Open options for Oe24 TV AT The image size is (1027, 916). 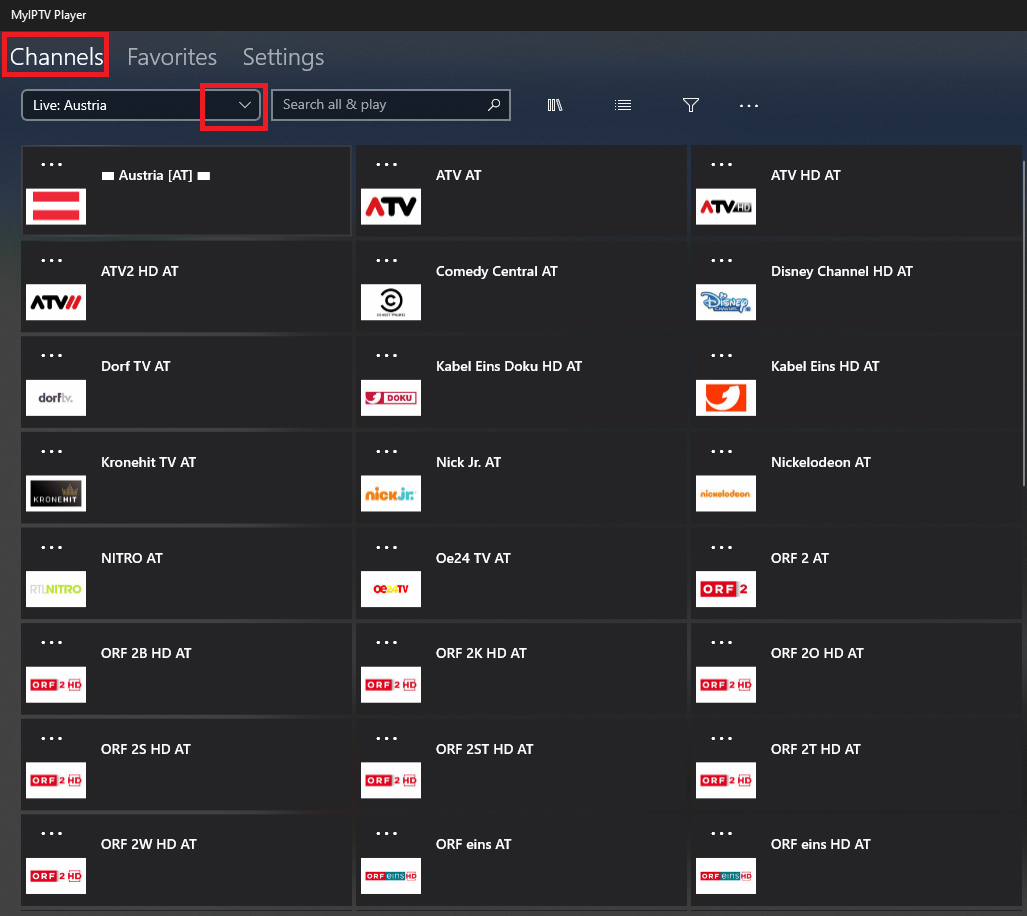(386, 547)
